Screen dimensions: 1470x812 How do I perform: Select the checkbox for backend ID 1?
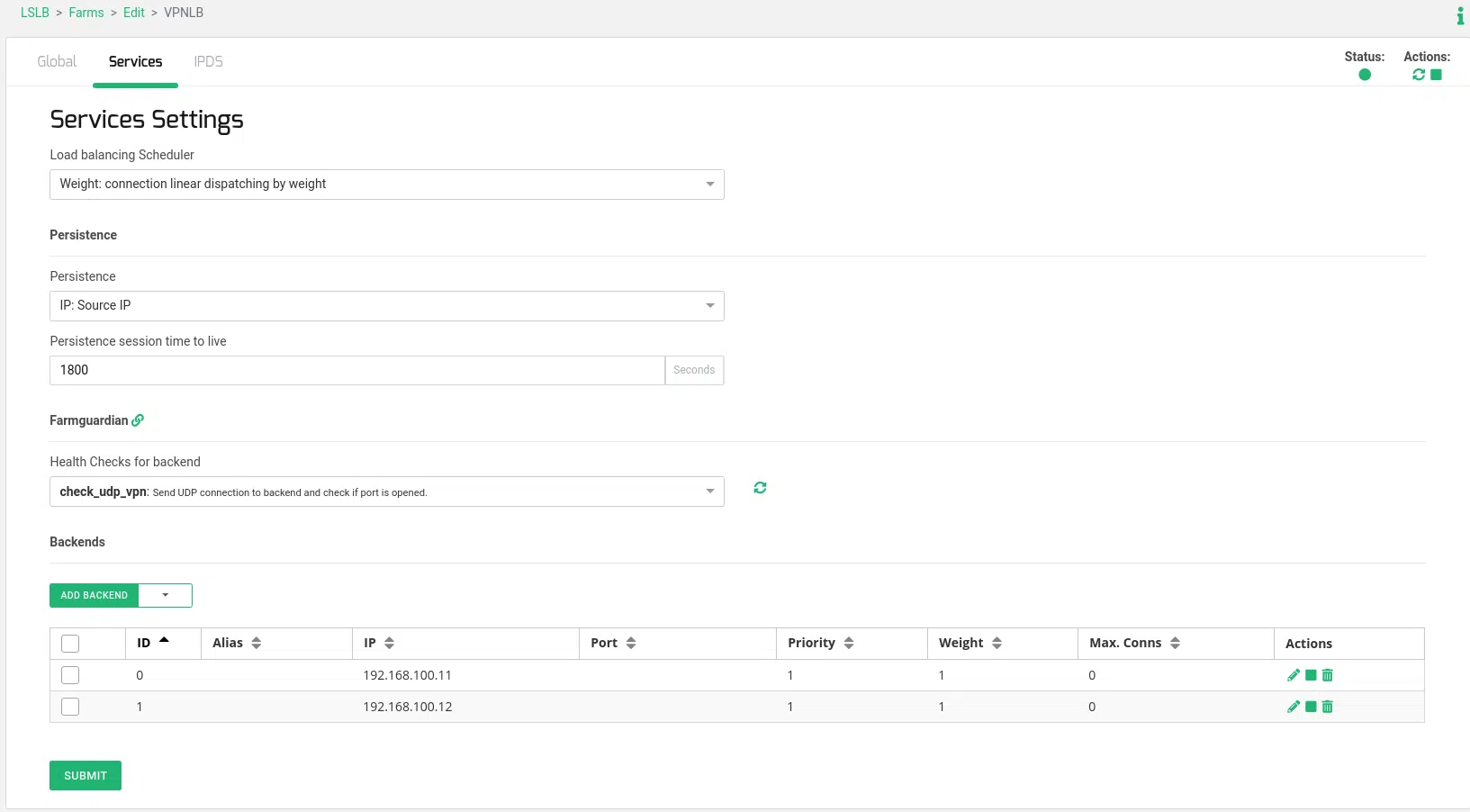click(70, 707)
